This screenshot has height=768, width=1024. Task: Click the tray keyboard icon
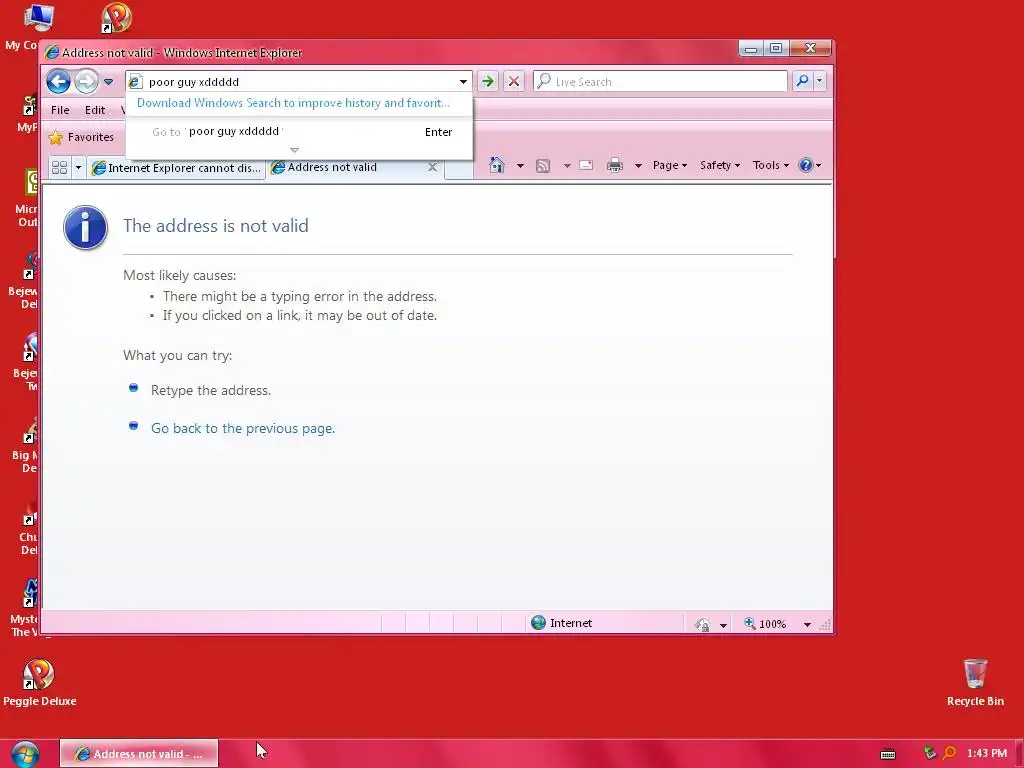888,754
